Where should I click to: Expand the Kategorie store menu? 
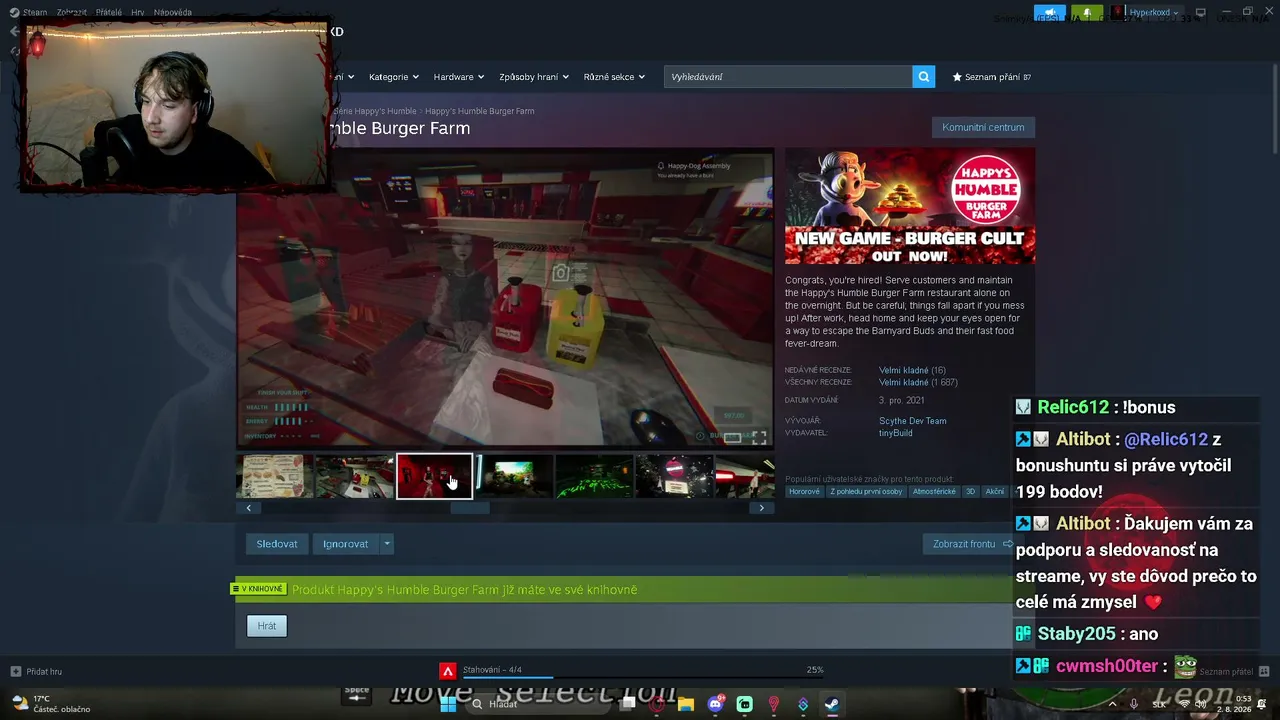click(393, 77)
